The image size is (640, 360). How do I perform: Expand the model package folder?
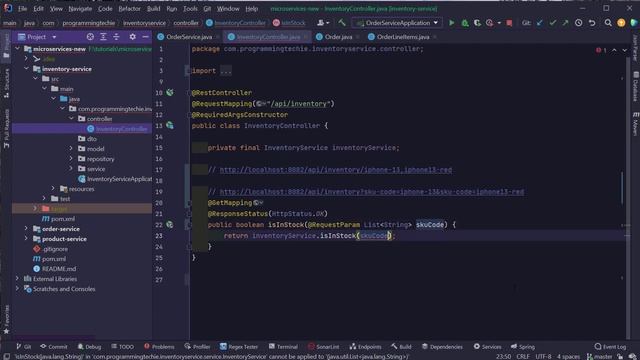point(71,149)
